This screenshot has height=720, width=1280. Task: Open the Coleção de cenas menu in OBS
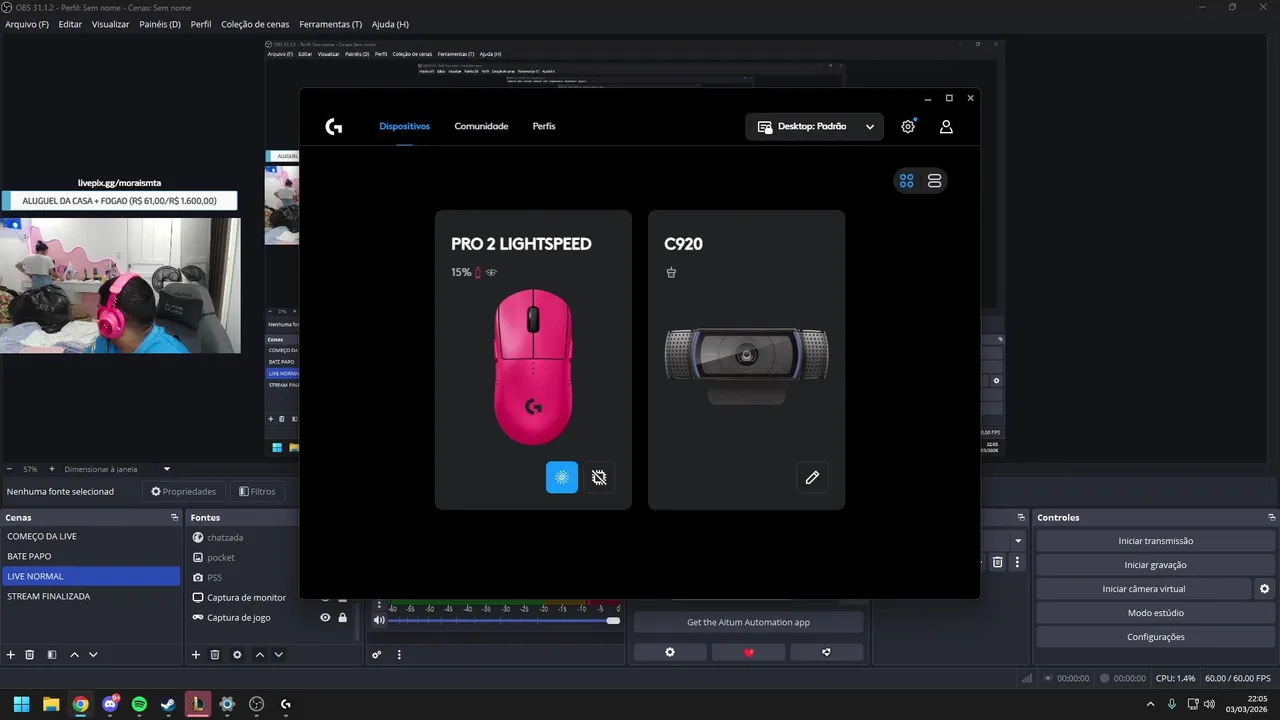tap(257, 24)
